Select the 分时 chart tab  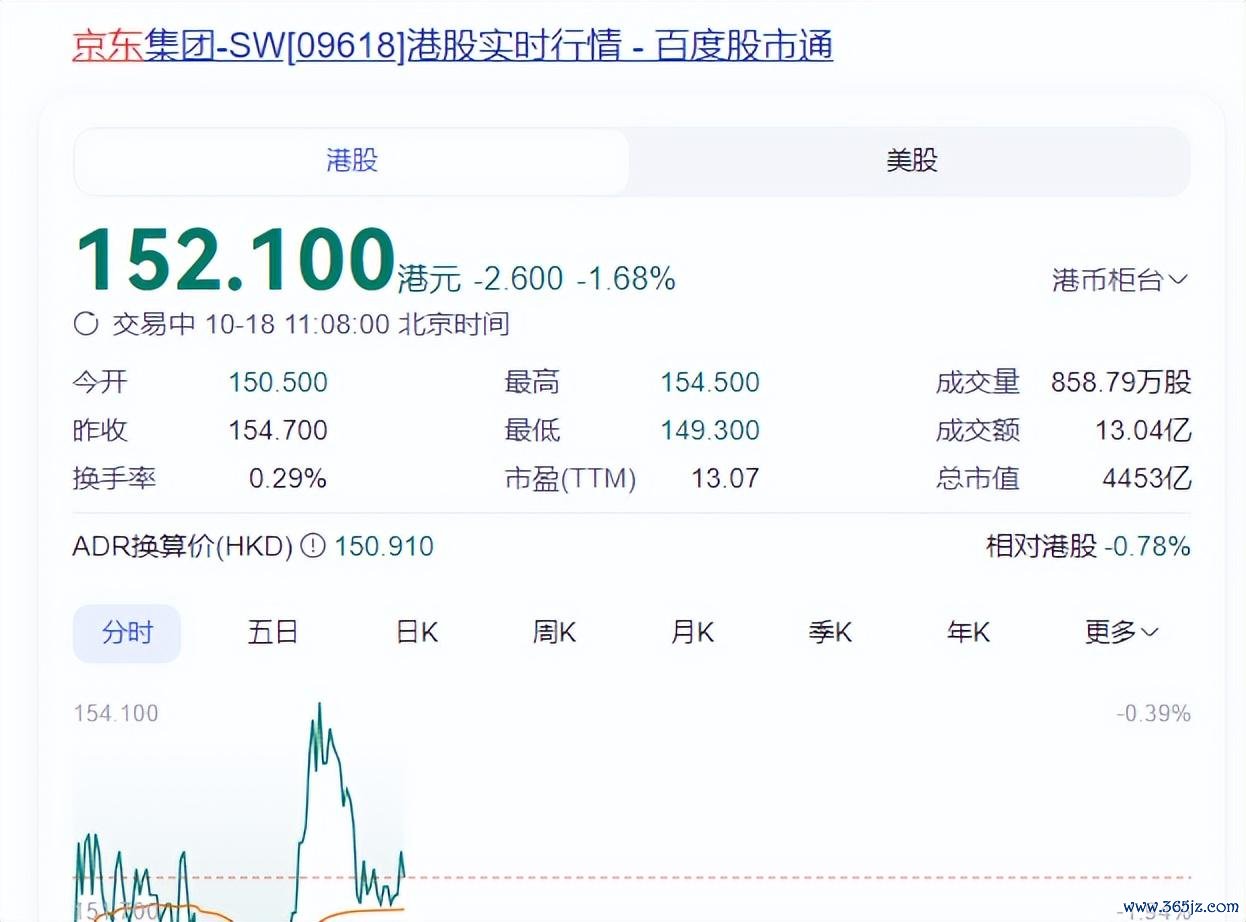click(127, 633)
